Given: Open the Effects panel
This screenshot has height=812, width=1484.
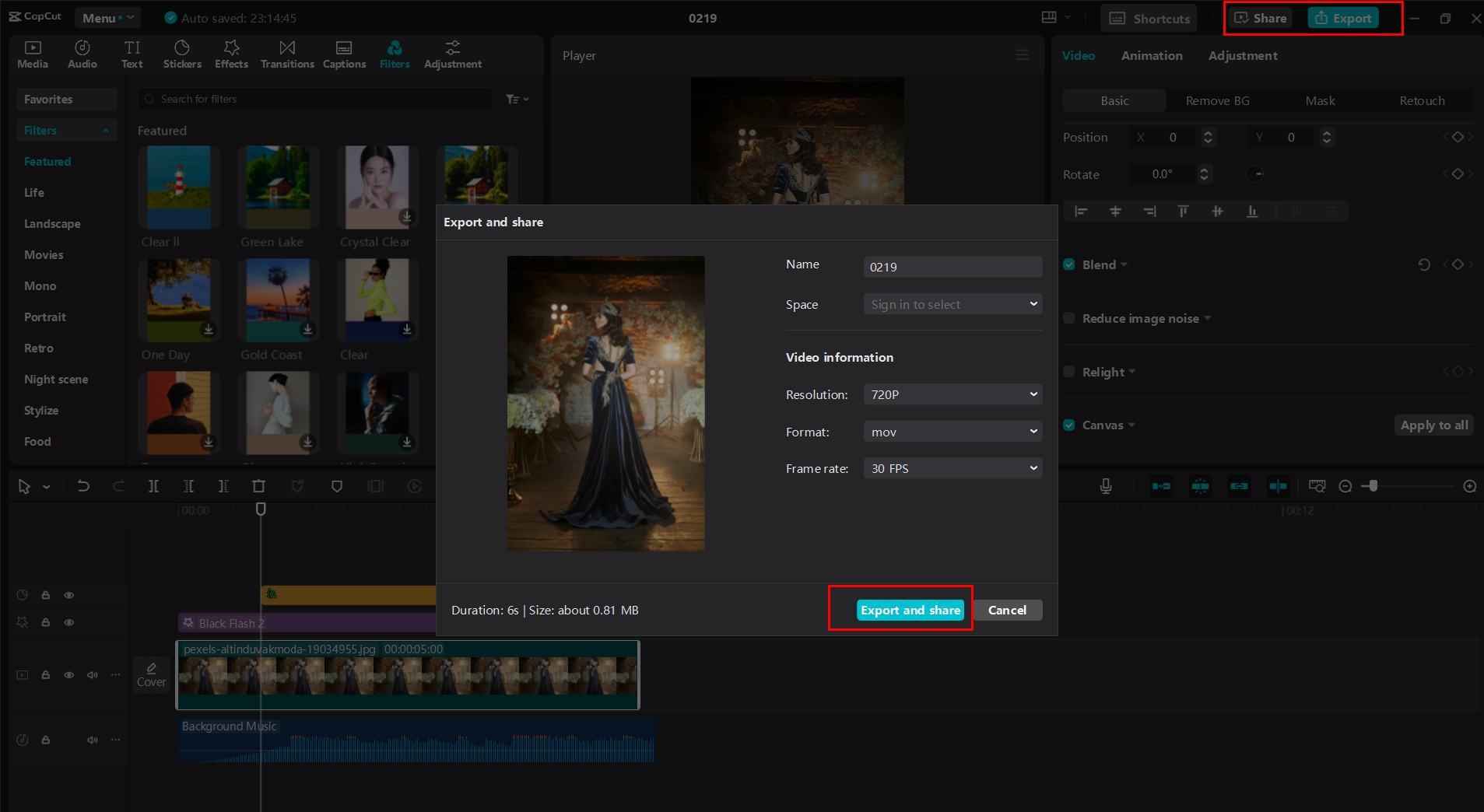Looking at the screenshot, I should tap(231, 54).
